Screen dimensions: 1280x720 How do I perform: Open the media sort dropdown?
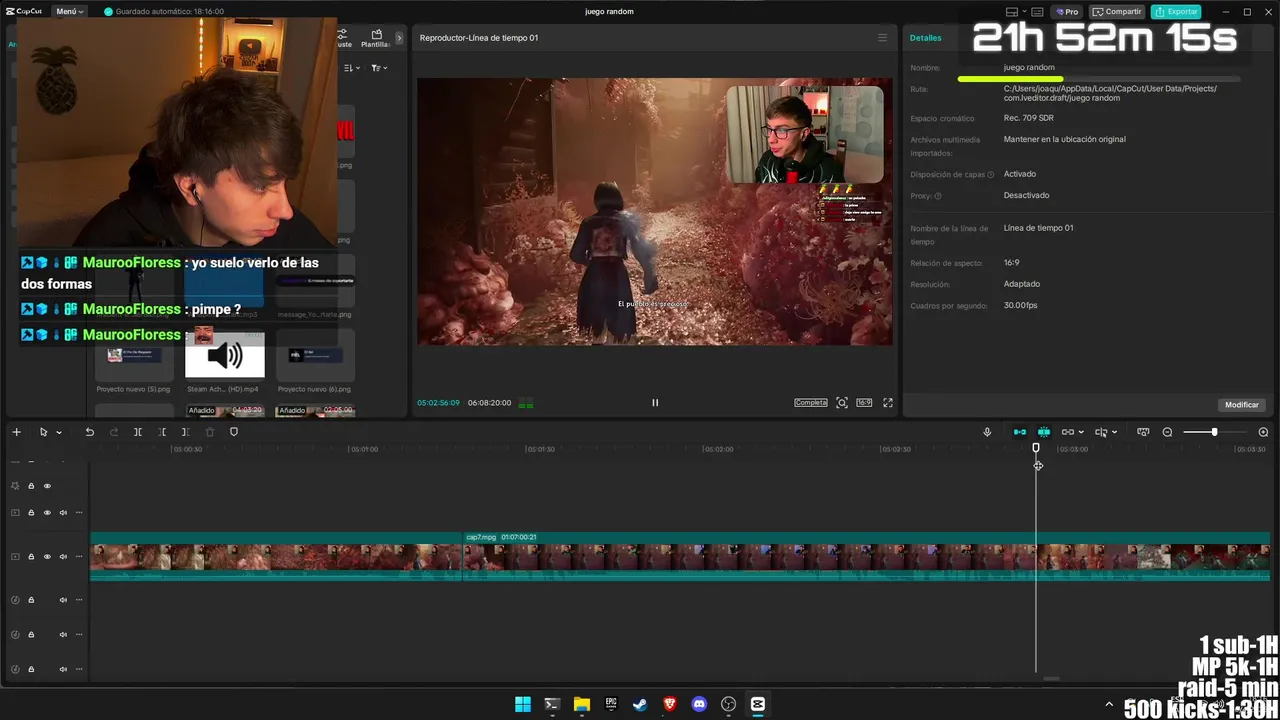[352, 68]
